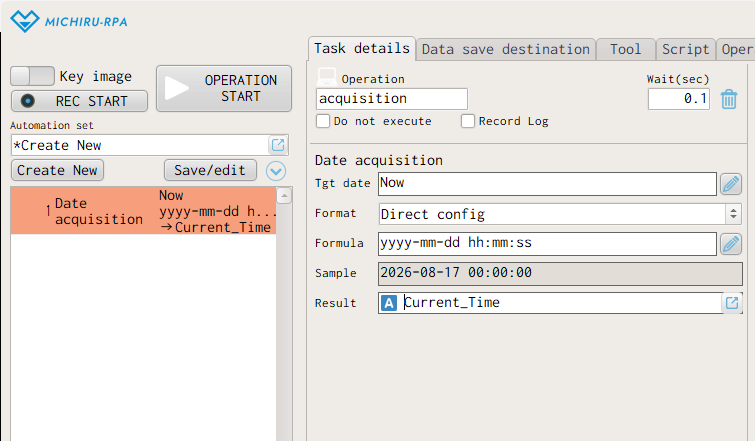Open the Automation set external link icon

pyautogui.click(x=278, y=145)
